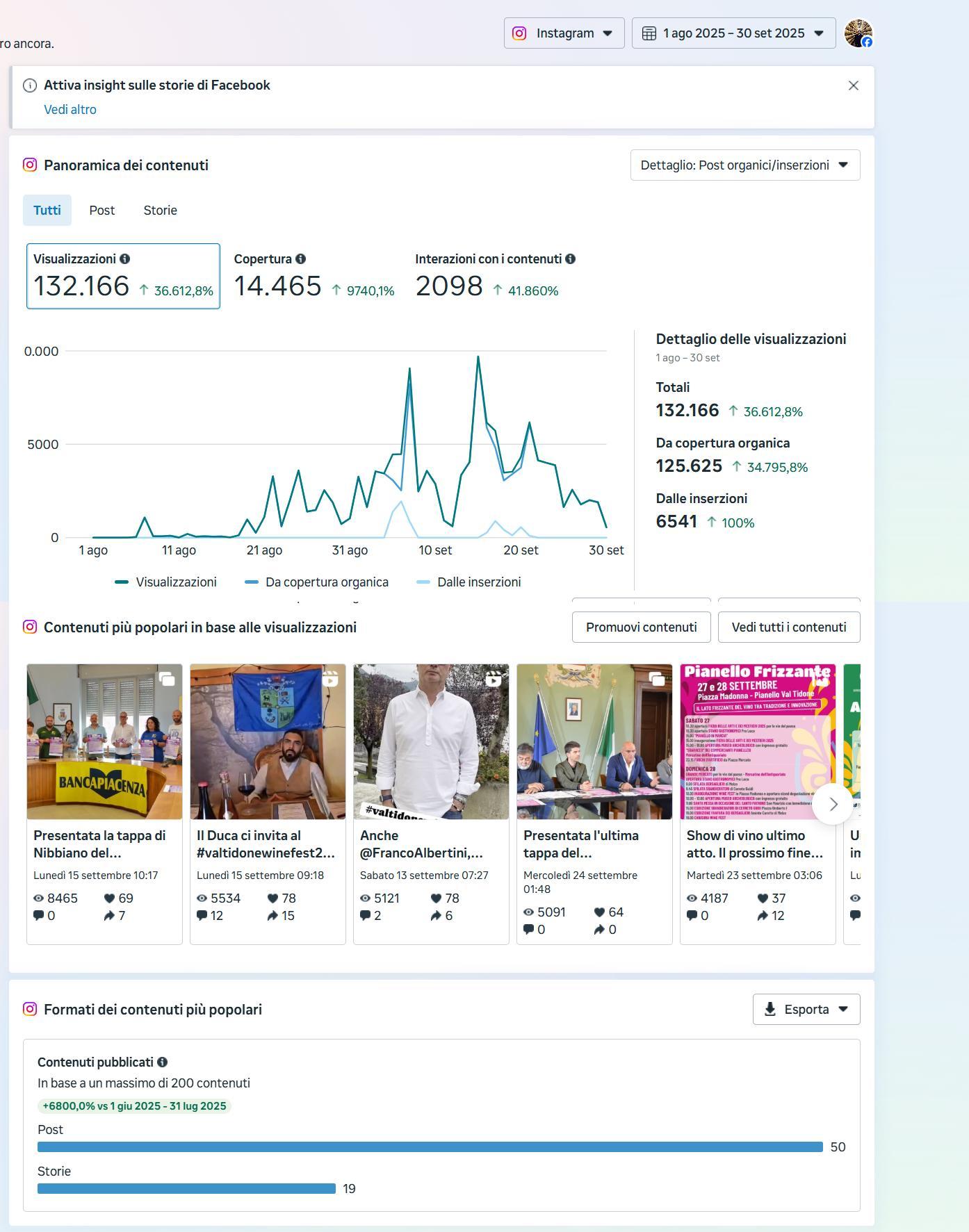This screenshot has height=1232, width=969.
Task: Open the Il Duca reel thumbnail
Action: click(268, 742)
